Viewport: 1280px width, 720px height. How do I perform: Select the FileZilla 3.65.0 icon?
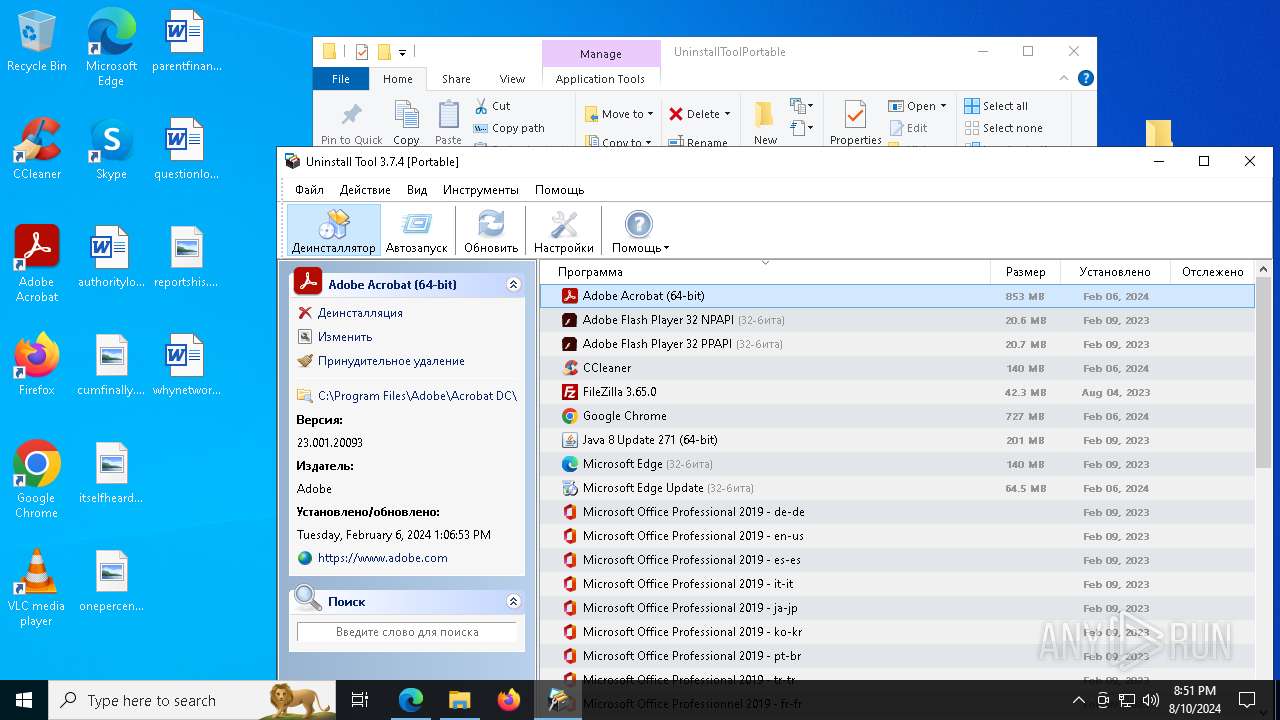(570, 392)
